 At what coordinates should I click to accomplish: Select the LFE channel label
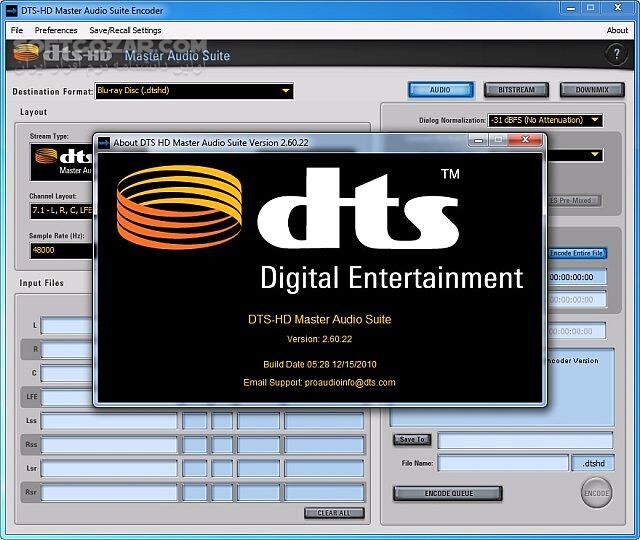coord(32,396)
